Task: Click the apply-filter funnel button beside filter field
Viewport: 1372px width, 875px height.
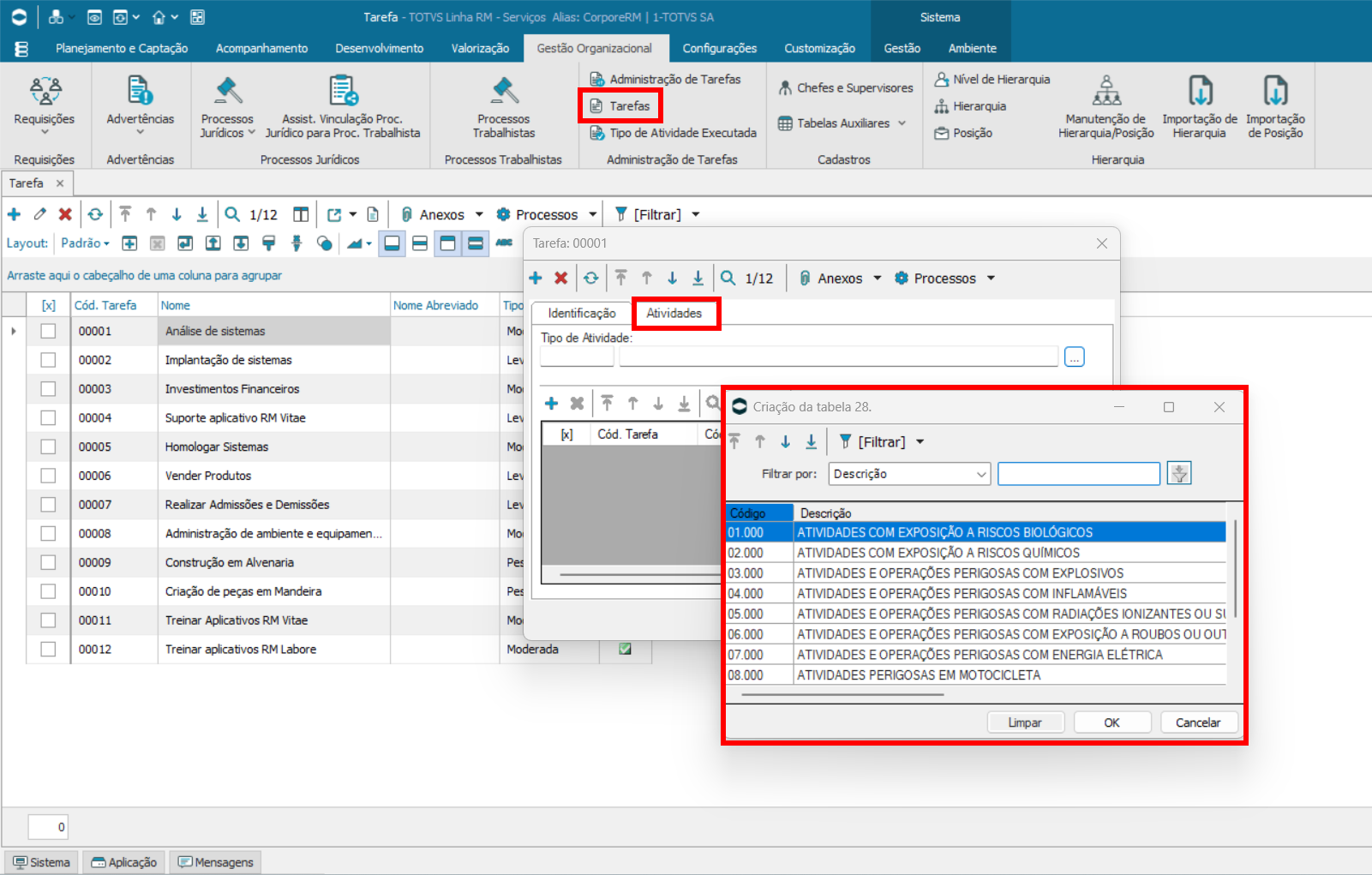Action: (1179, 473)
